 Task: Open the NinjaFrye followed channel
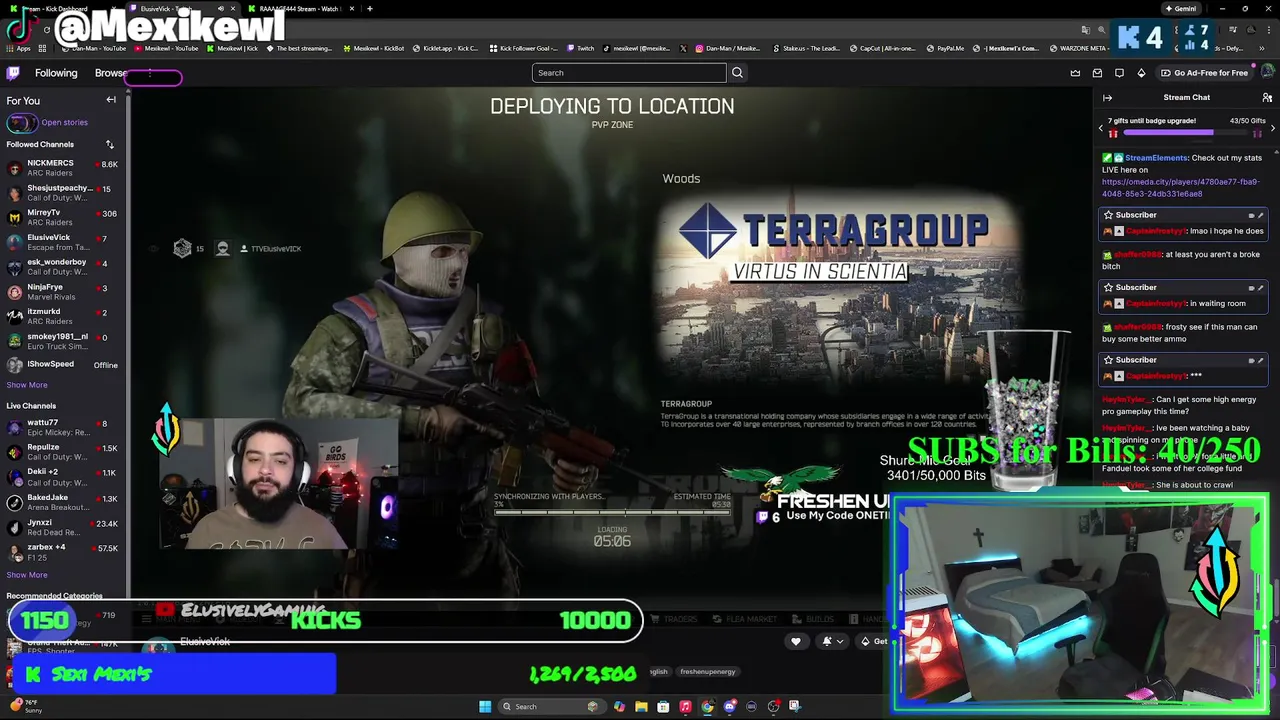[62, 292]
